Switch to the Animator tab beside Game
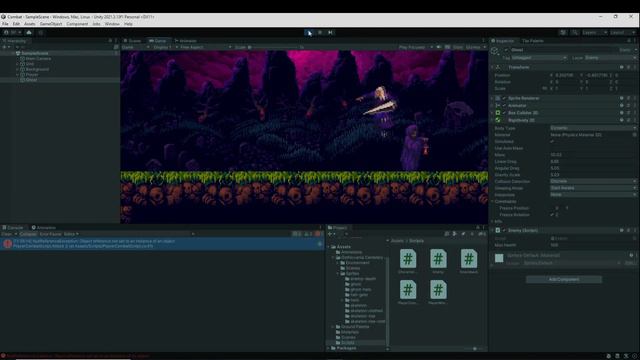The width and height of the screenshot is (640, 360). click(185, 41)
